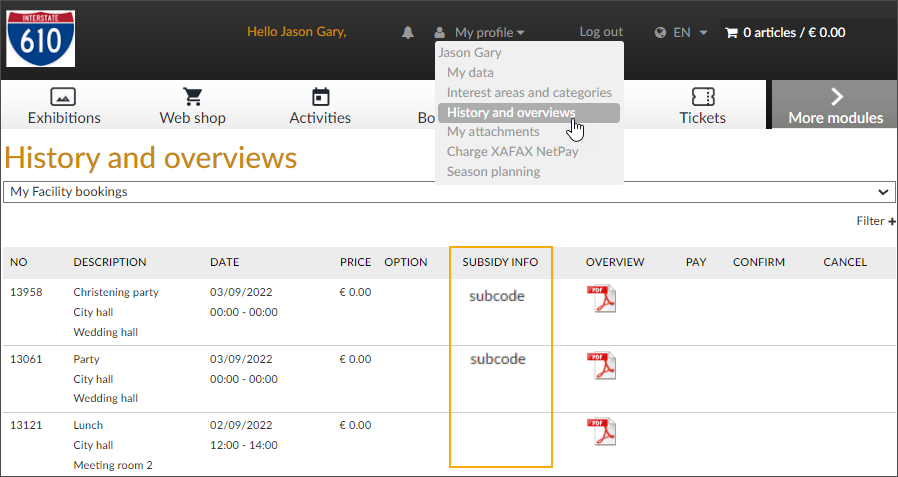The width and height of the screenshot is (898, 477).
Task: Click the 0 articles / € 0.00 text
Action: (794, 33)
